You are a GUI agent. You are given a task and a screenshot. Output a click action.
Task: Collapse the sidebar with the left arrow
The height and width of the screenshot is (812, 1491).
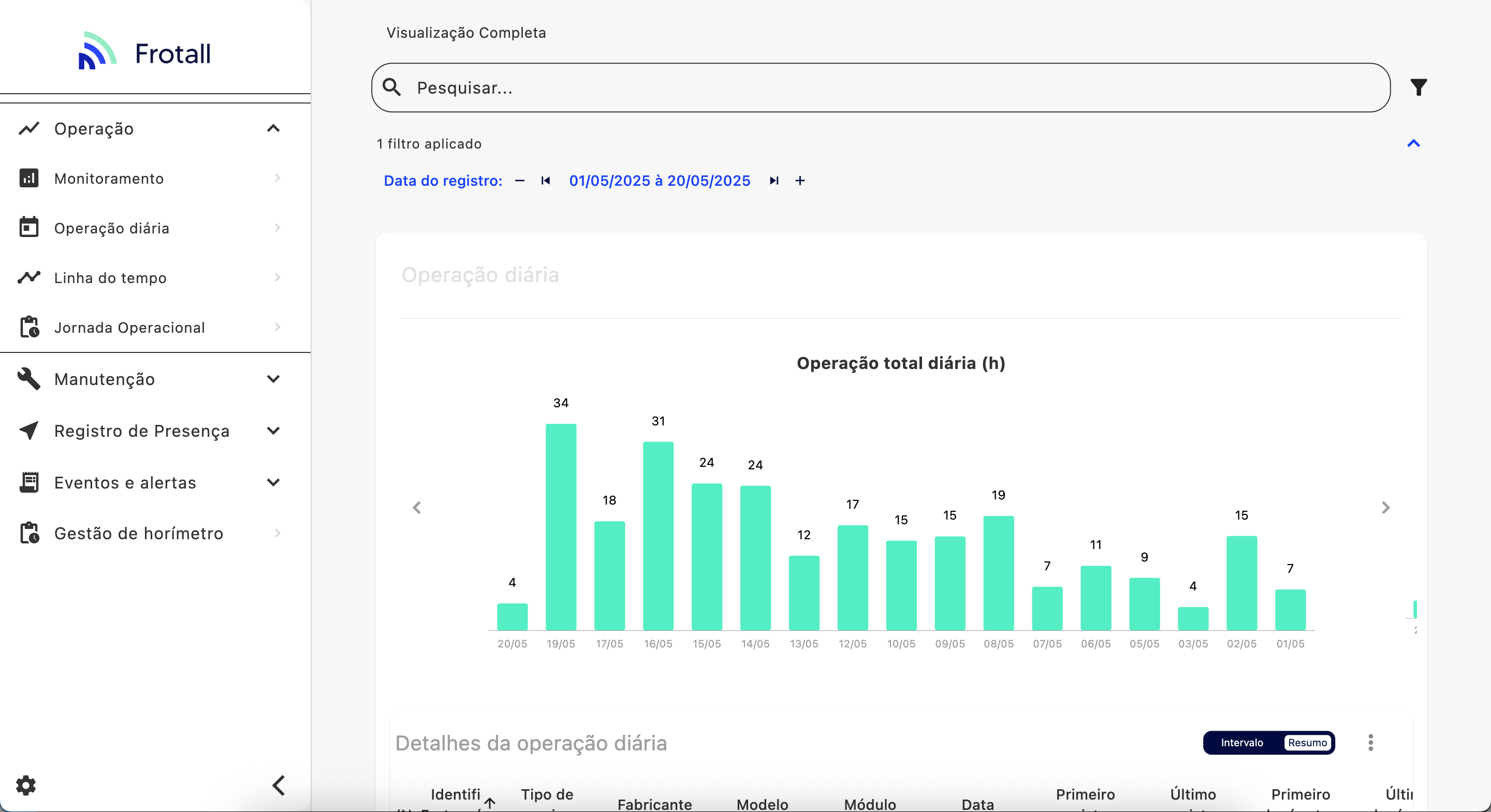pyautogui.click(x=279, y=786)
